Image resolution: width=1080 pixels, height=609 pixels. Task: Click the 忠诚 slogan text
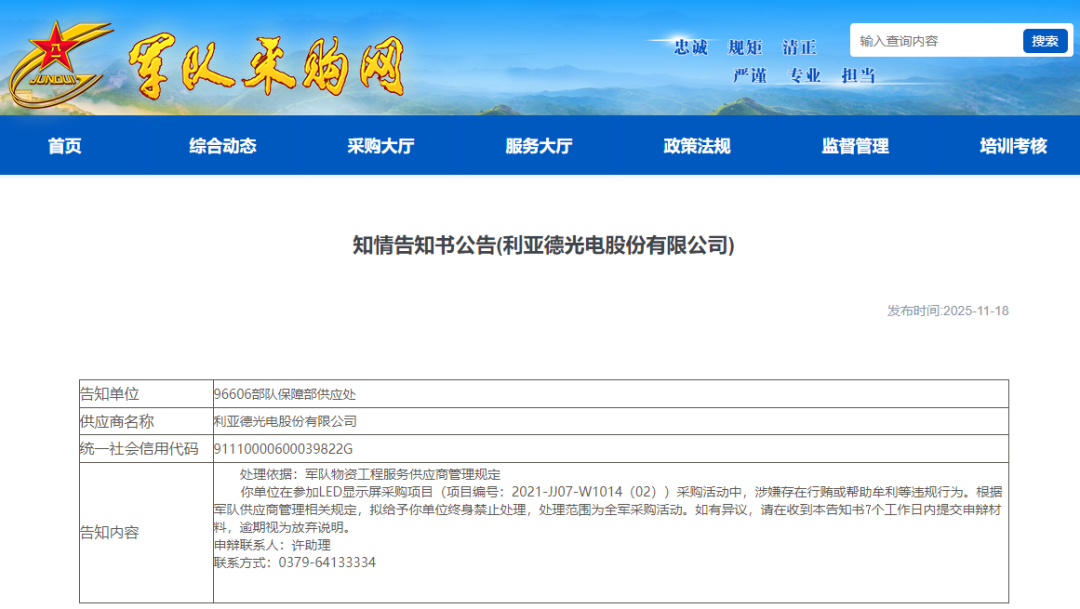687,46
